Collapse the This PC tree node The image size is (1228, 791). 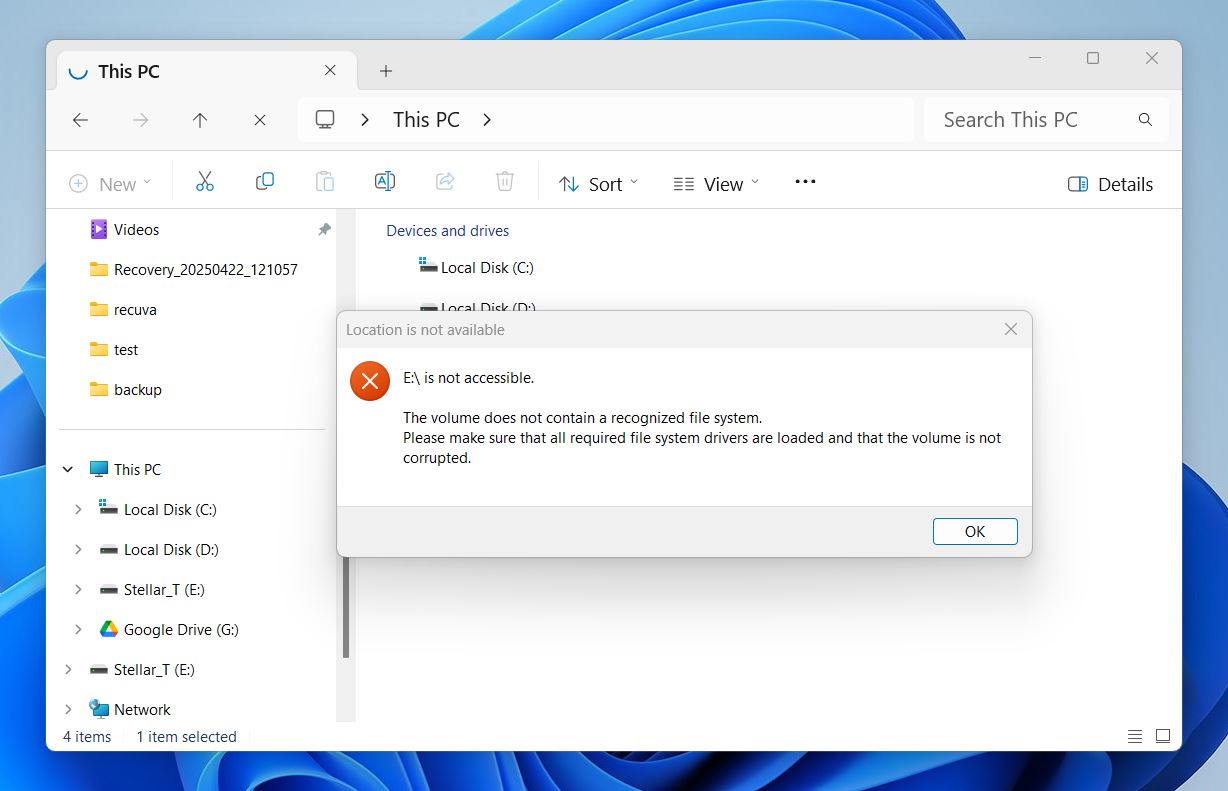click(68, 470)
